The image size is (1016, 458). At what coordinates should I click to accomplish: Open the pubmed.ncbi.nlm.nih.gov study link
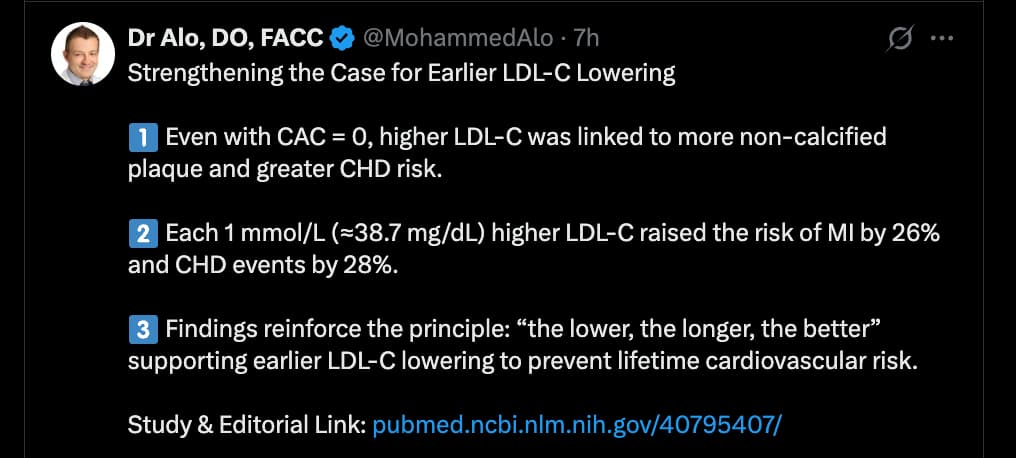pyautogui.click(x=575, y=425)
